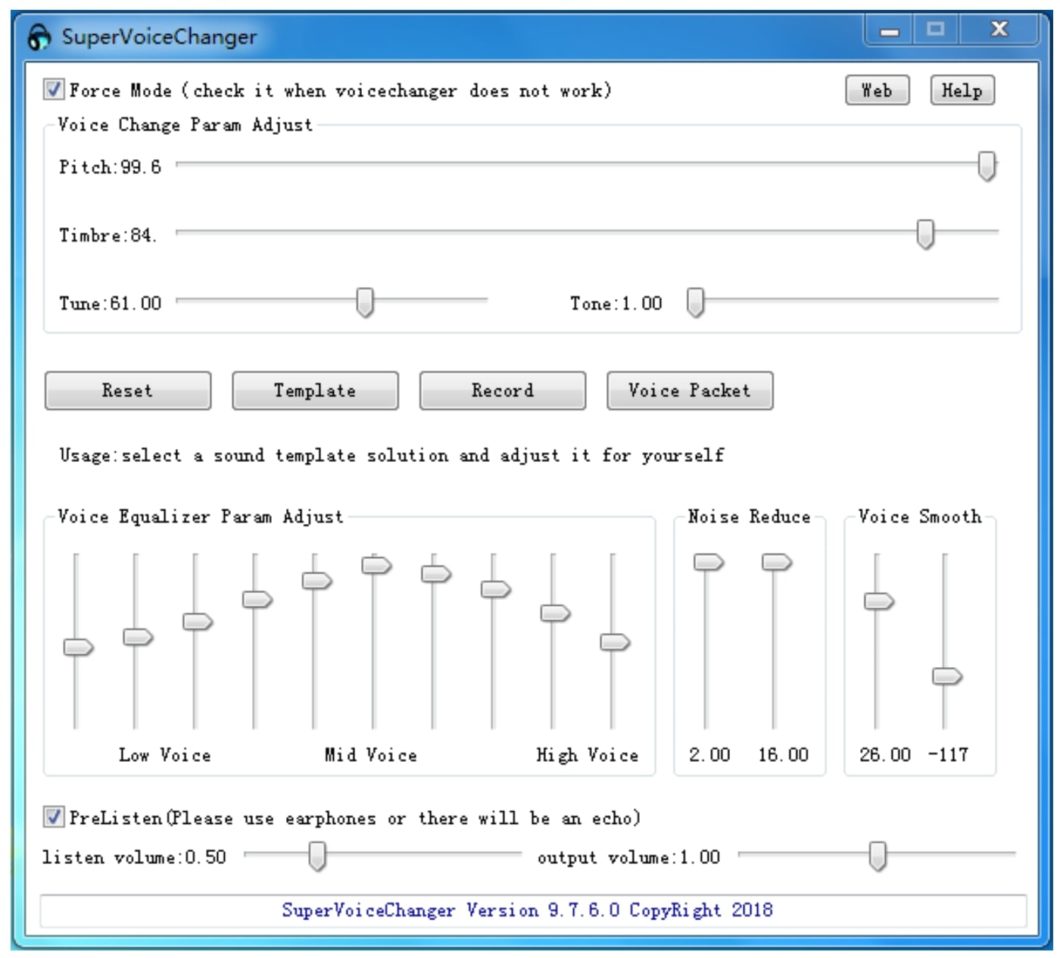Click the 'Timbre:84.' value label
The image size is (1060, 958).
(108, 235)
